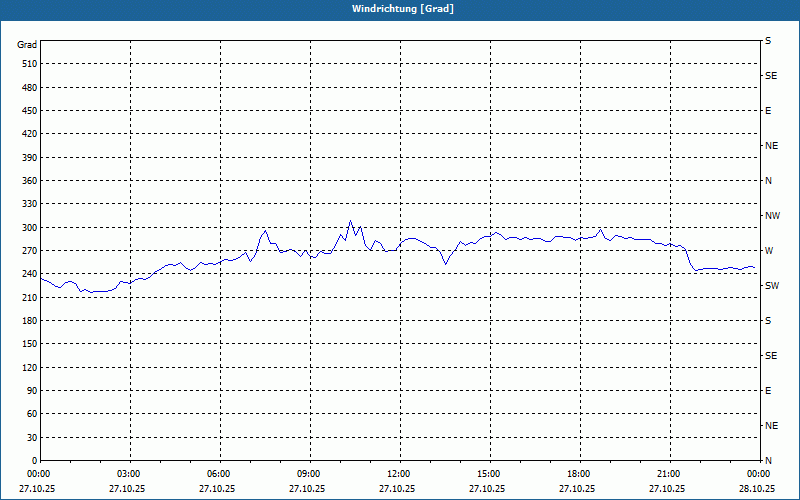Screen dimensions: 800x500
Task: Select the 15:00 time axis label
Action: click(489, 473)
